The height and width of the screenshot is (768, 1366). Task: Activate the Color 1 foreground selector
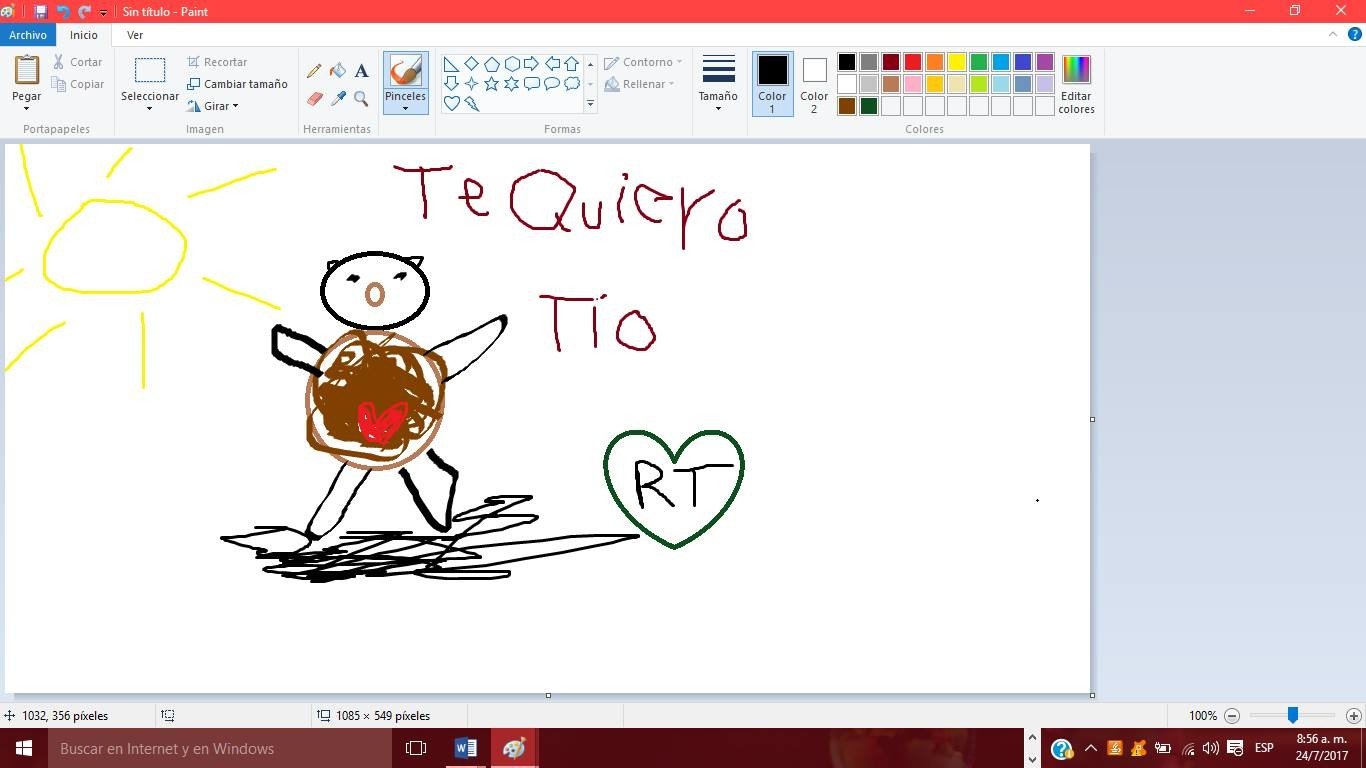click(772, 83)
